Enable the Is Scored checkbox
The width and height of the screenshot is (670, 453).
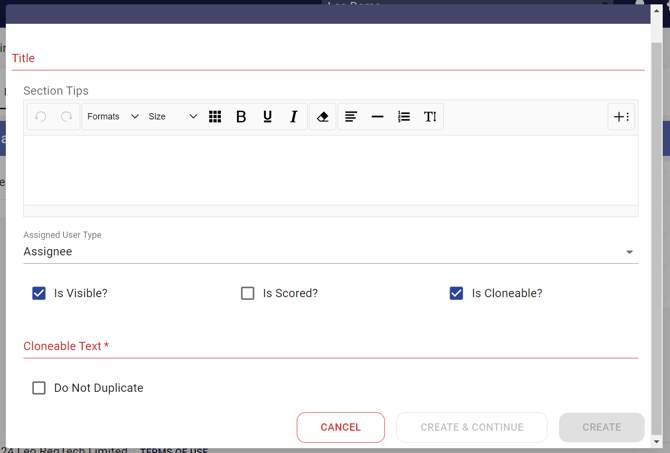tap(248, 293)
